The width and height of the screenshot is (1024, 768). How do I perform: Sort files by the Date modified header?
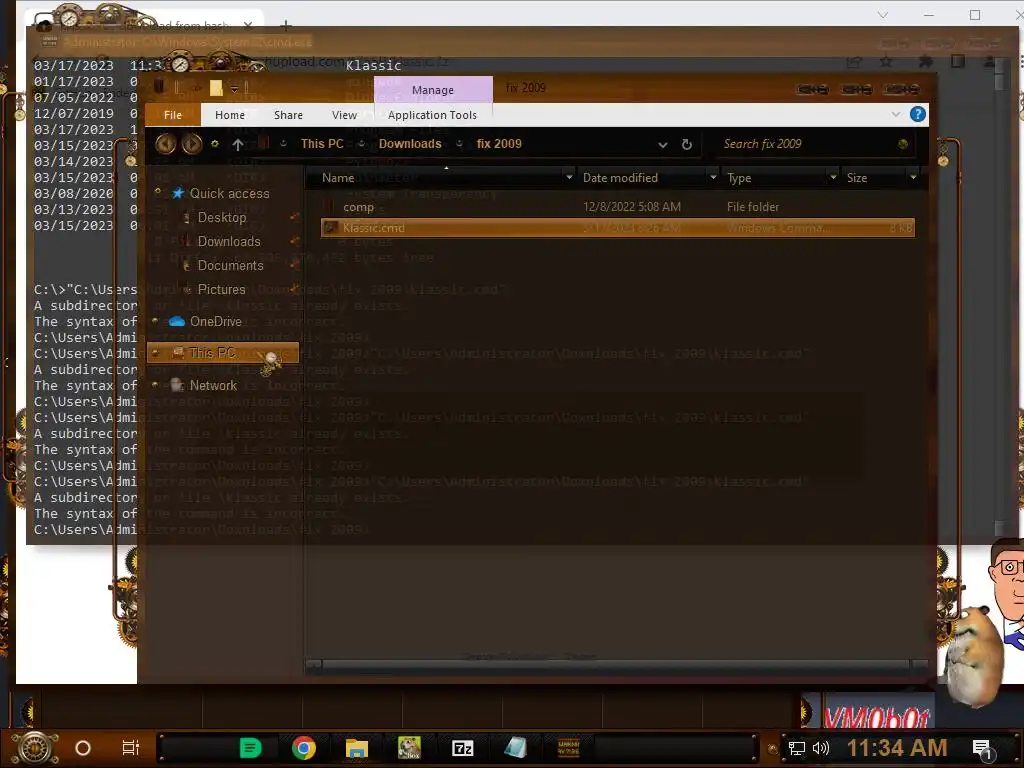[x=643, y=178]
